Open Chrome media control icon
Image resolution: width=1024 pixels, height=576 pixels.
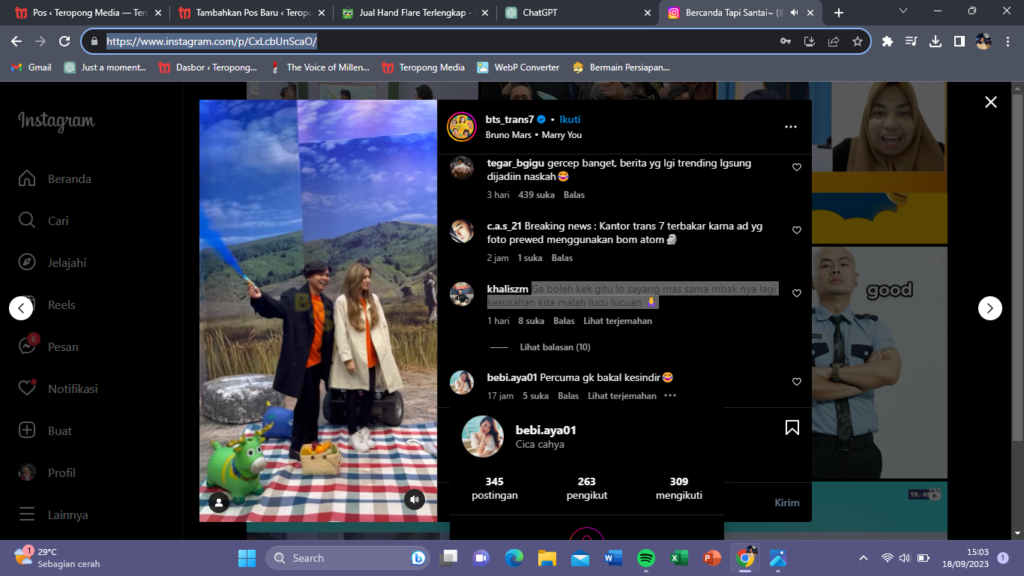911,41
